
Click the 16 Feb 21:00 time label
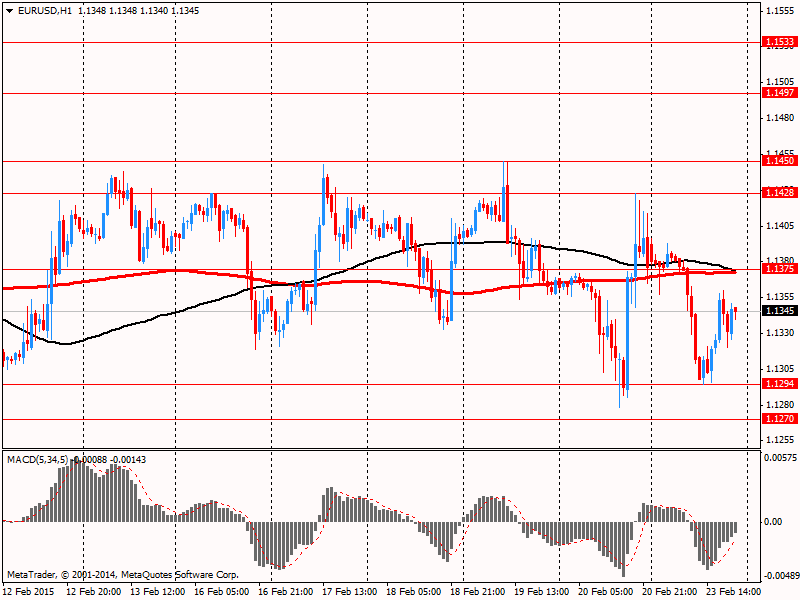(286, 591)
